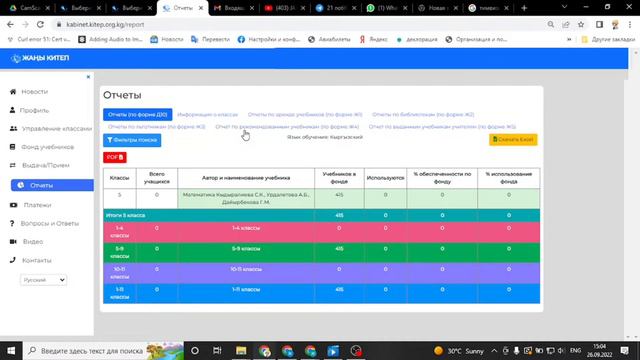
Task: Click the zoom magnifier icon in address bar
Action: pyautogui.click(x=551, y=24)
